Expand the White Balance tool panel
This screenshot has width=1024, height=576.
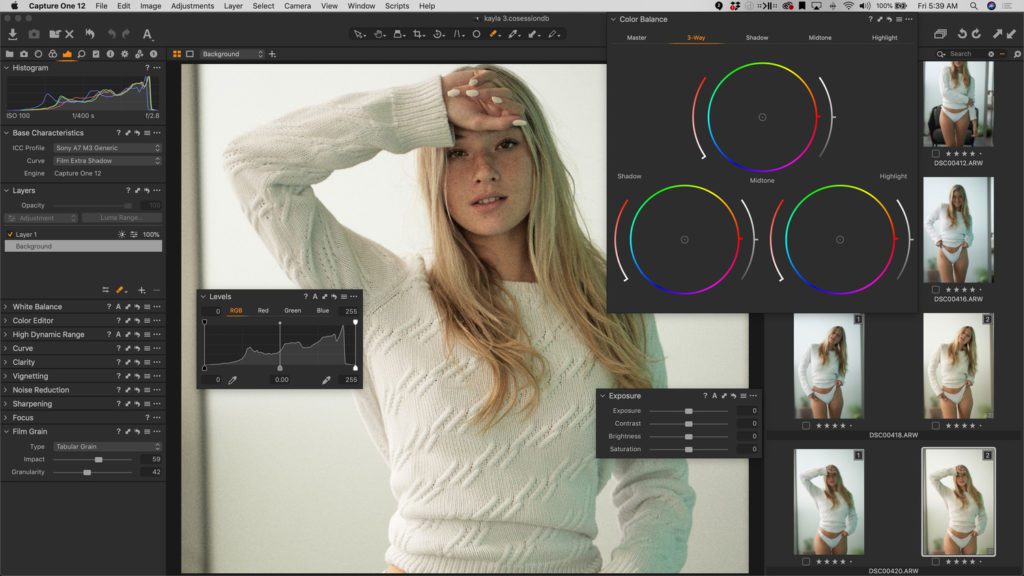point(6,307)
